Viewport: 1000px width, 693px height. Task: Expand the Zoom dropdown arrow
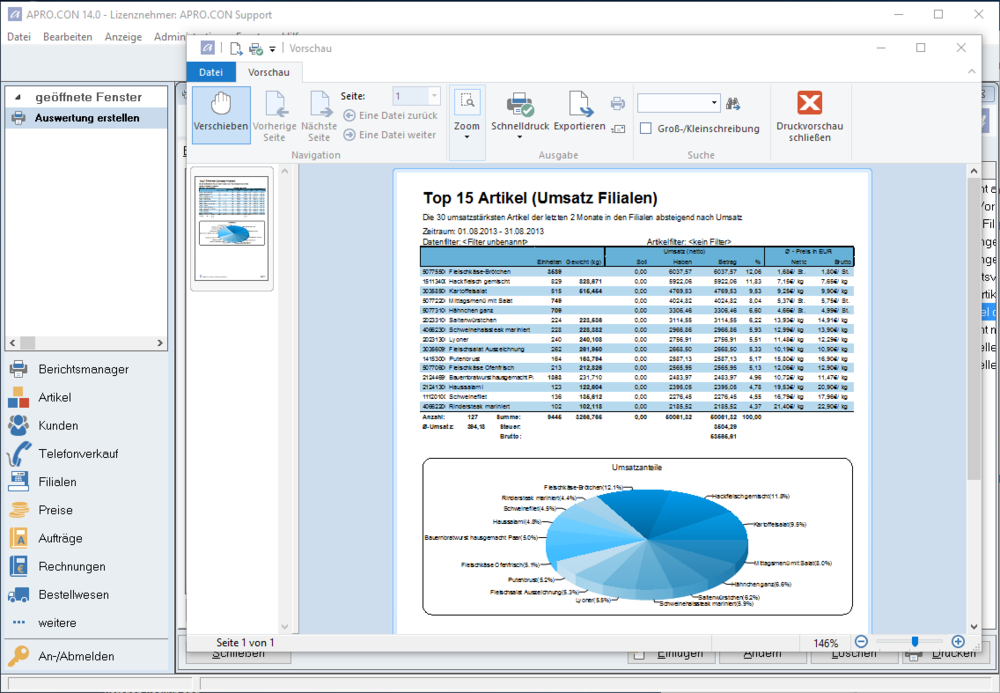point(467,138)
